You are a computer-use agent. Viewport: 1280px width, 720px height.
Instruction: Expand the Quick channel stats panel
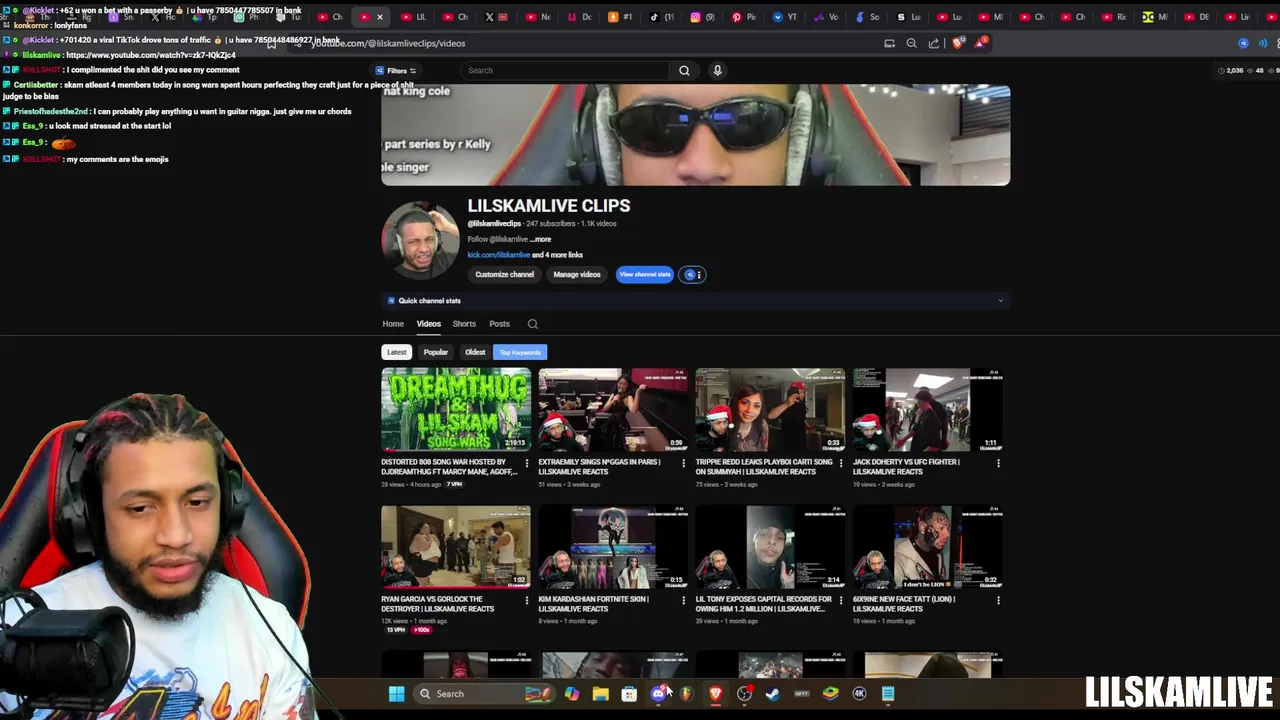coord(696,301)
